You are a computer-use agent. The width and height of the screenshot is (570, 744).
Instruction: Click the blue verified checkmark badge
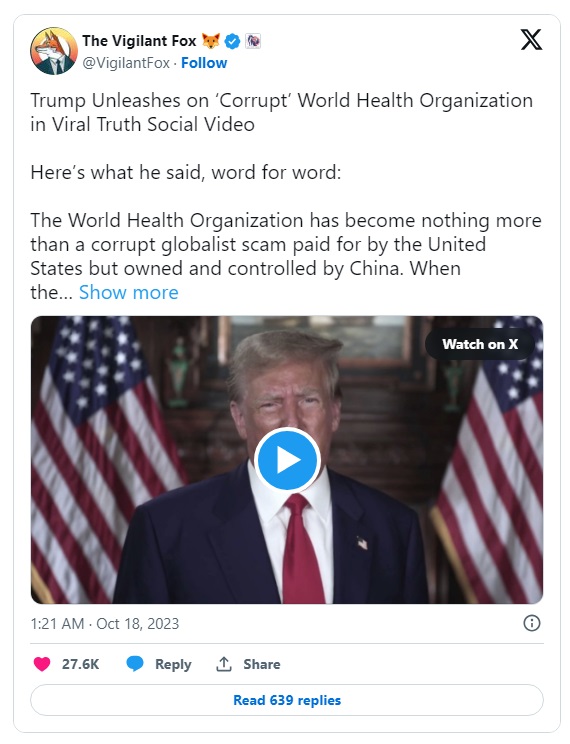tap(232, 42)
